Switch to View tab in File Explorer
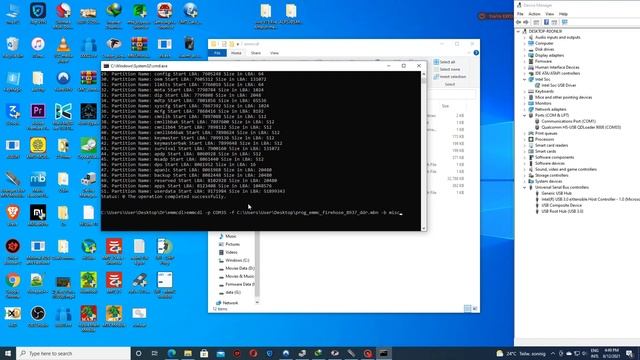This screenshot has width=640, height=360. pyautogui.click(x=274, y=53)
